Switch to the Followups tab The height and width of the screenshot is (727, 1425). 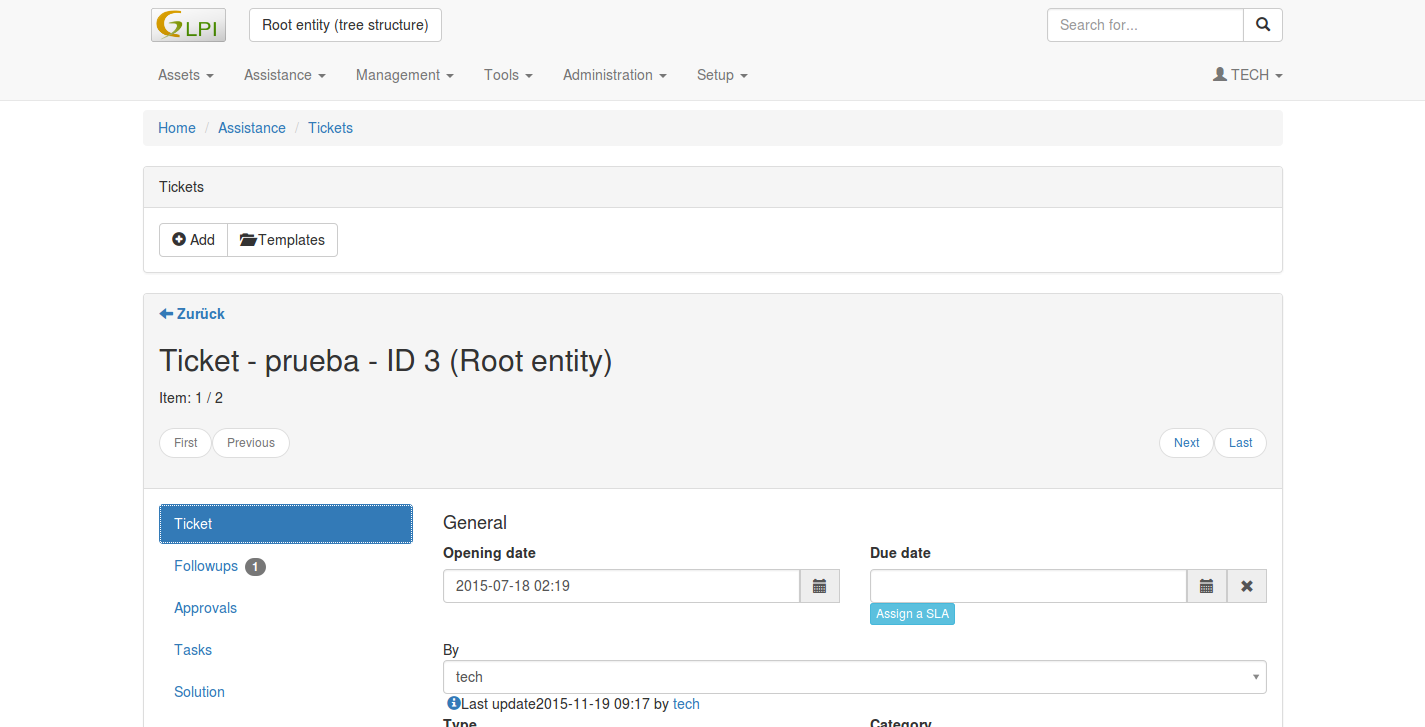[206, 566]
